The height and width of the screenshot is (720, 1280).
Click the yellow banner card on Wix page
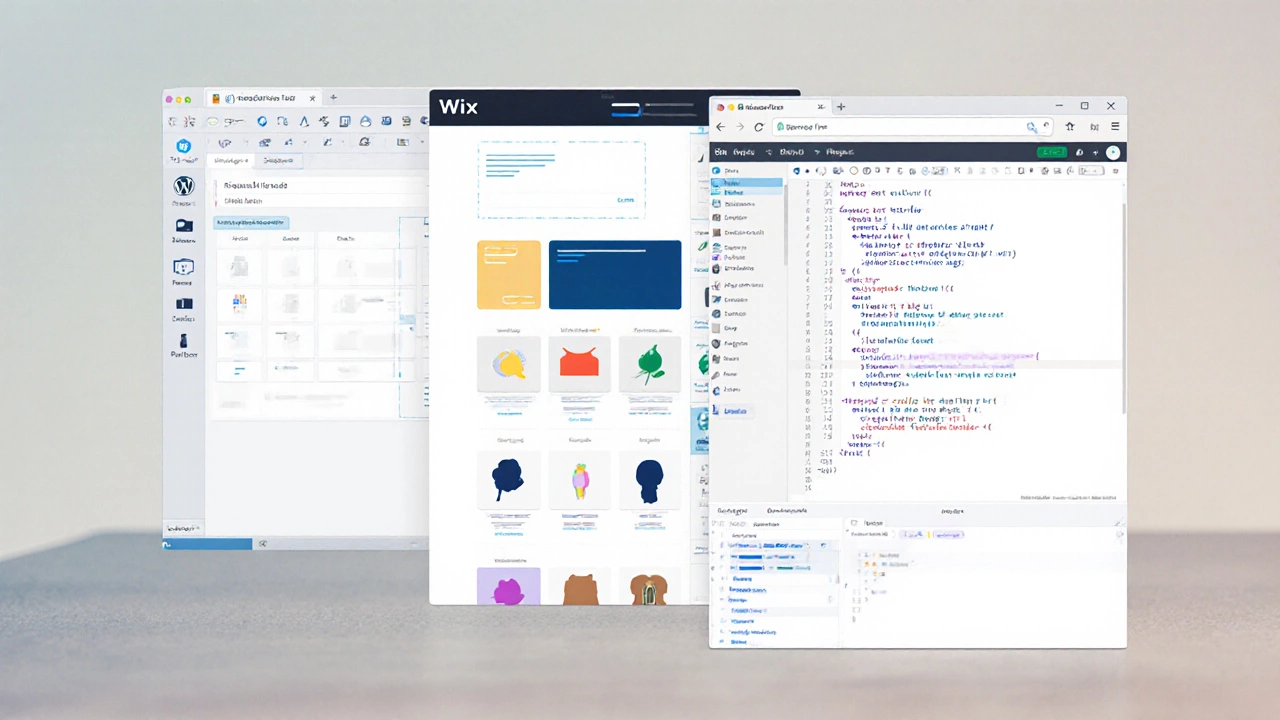click(509, 274)
